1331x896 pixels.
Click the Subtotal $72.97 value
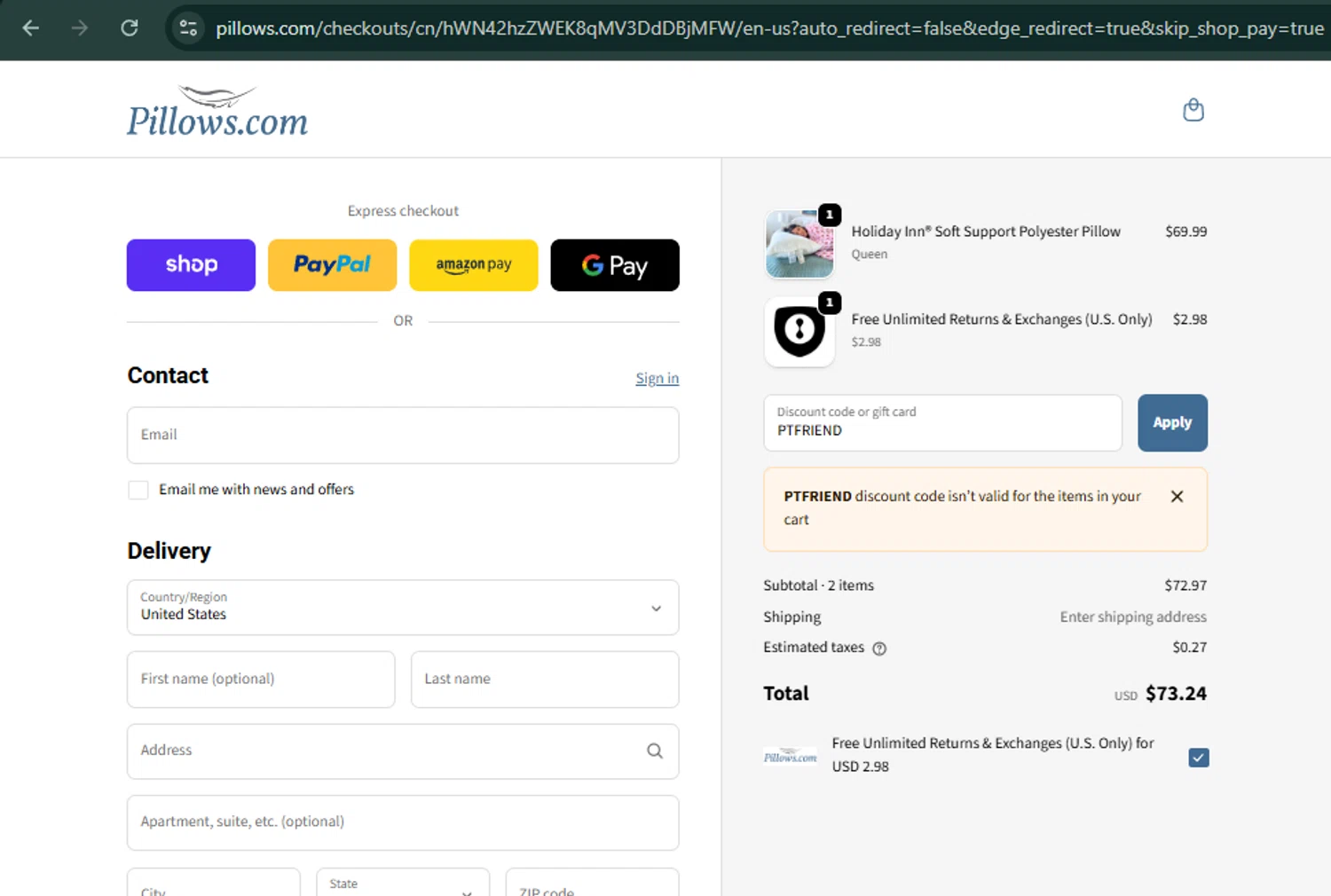[1185, 586]
